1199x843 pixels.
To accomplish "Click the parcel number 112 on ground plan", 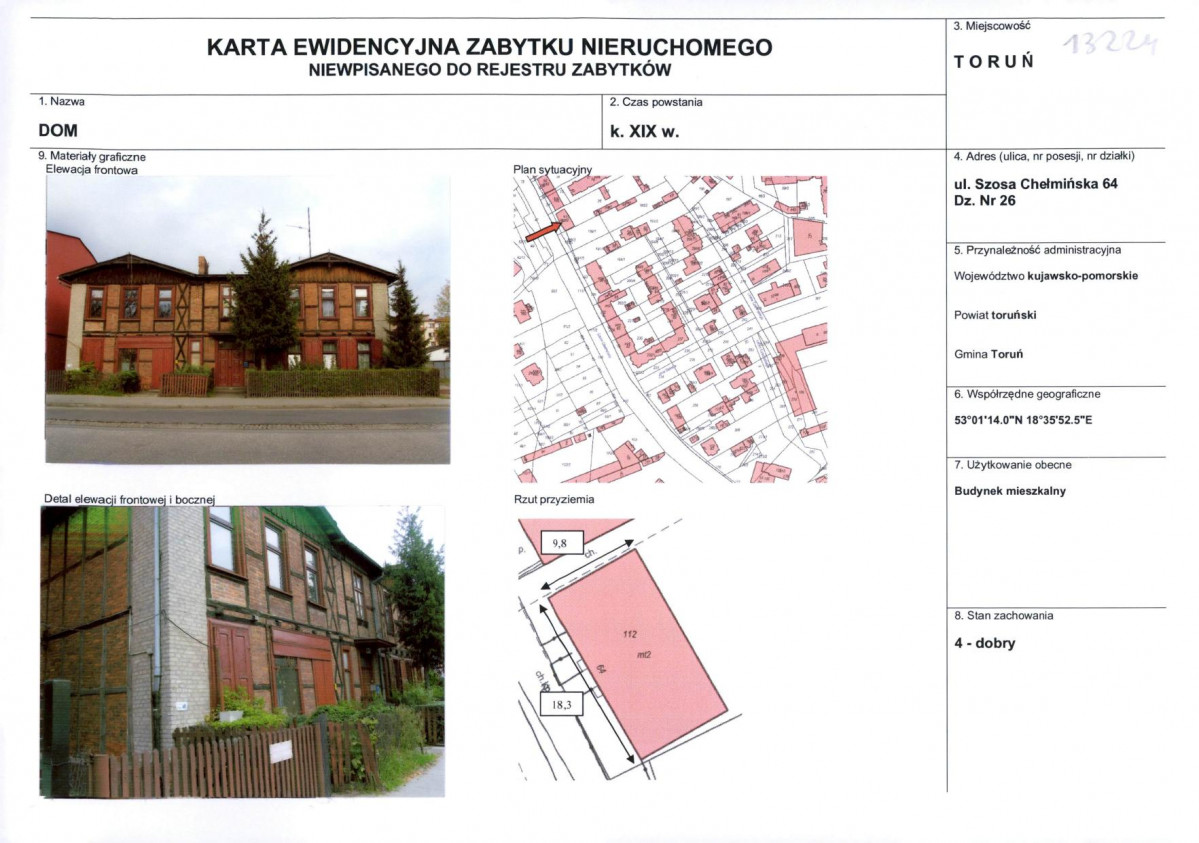I will [x=630, y=634].
